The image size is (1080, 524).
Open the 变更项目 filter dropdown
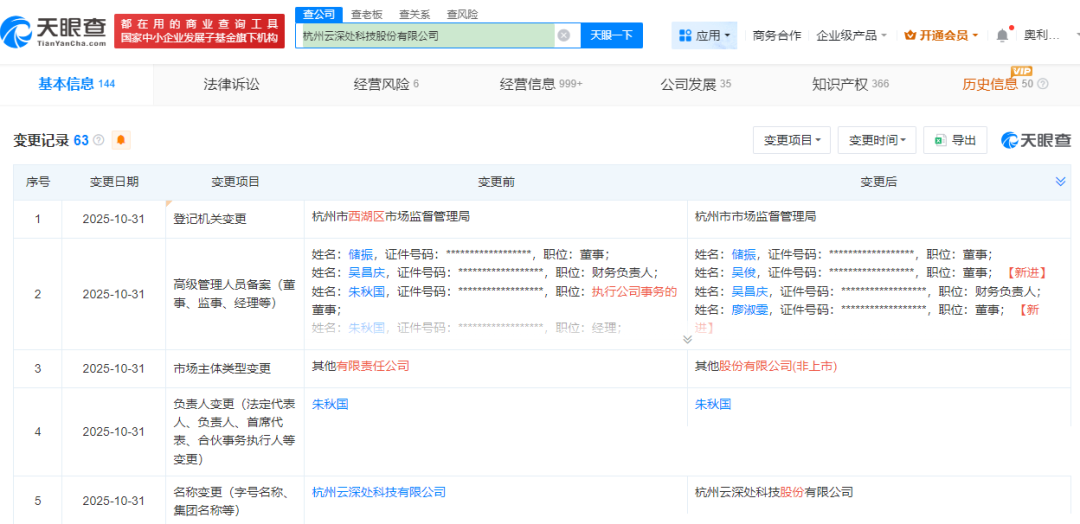tap(791, 140)
